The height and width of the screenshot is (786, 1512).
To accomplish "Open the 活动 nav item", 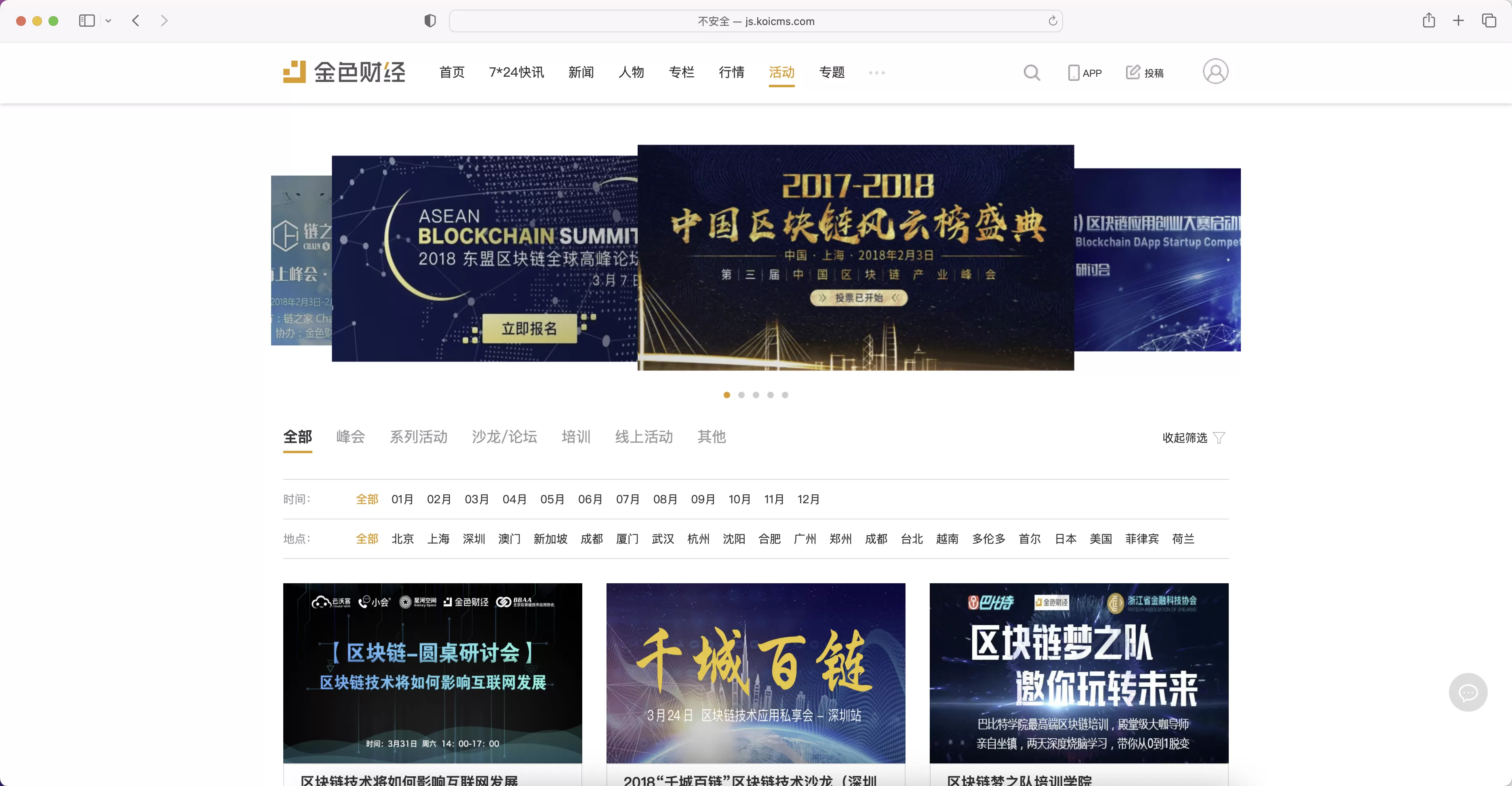I will click(782, 72).
